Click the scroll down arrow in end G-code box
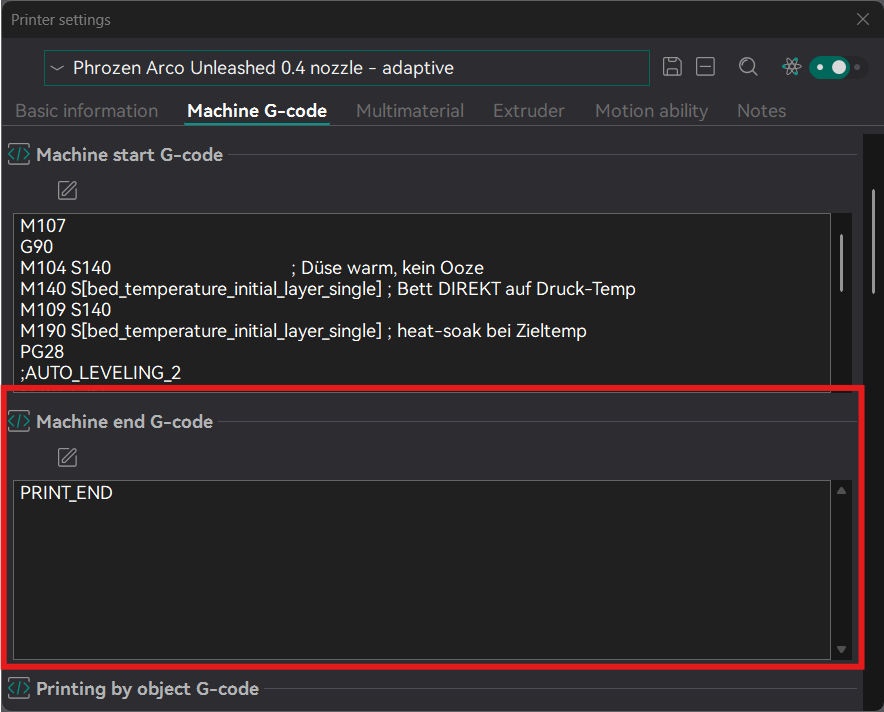The width and height of the screenshot is (884, 712). coord(841,649)
